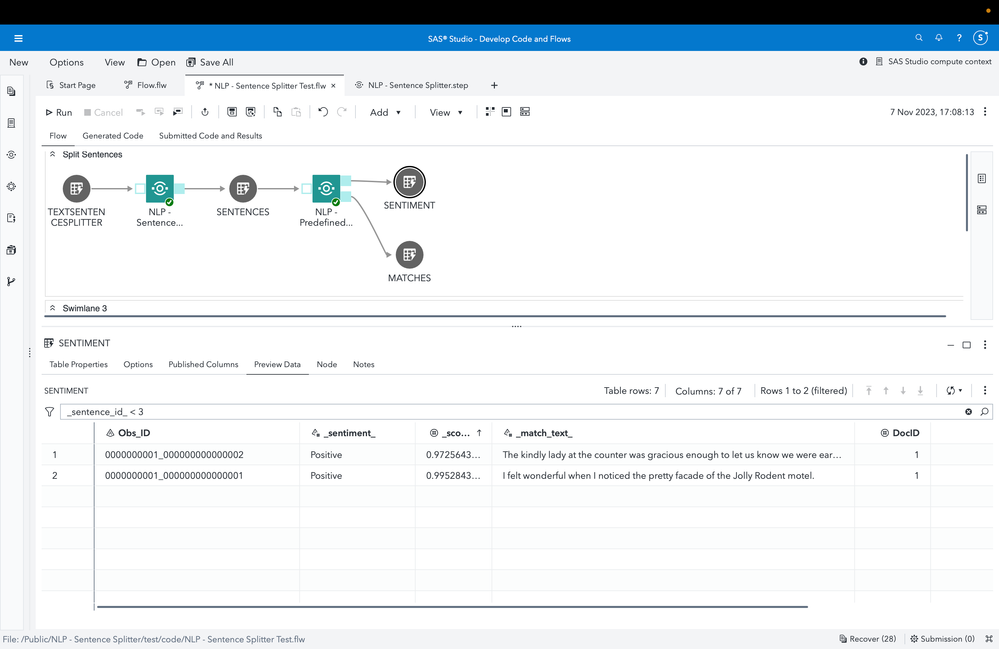Image resolution: width=999 pixels, height=649 pixels.
Task: Select the SENTIMENT table node
Action: (409, 183)
